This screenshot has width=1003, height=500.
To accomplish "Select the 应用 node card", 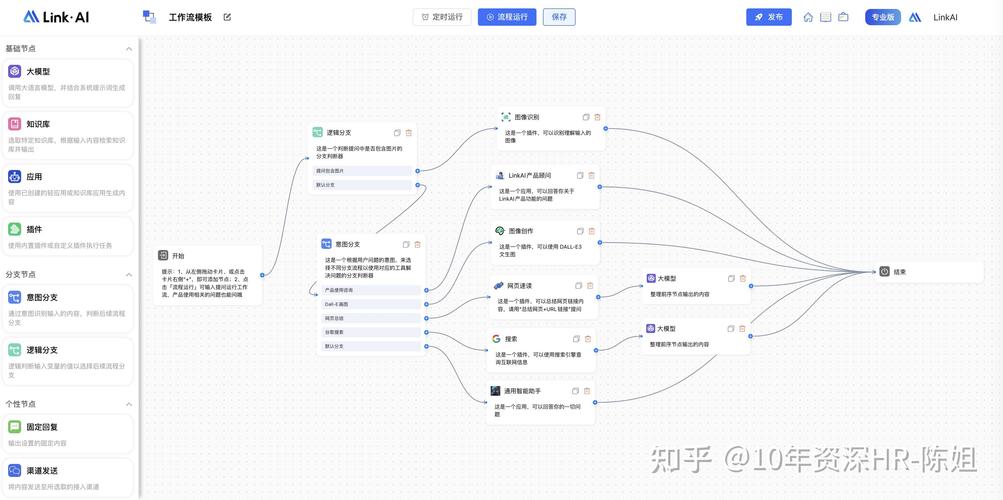I will tap(68, 188).
